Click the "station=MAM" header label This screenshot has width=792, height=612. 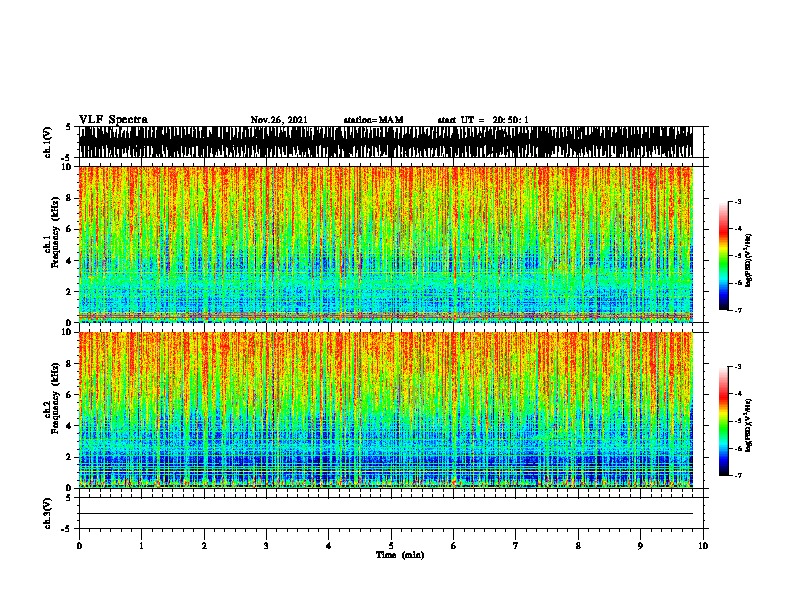coord(373,120)
